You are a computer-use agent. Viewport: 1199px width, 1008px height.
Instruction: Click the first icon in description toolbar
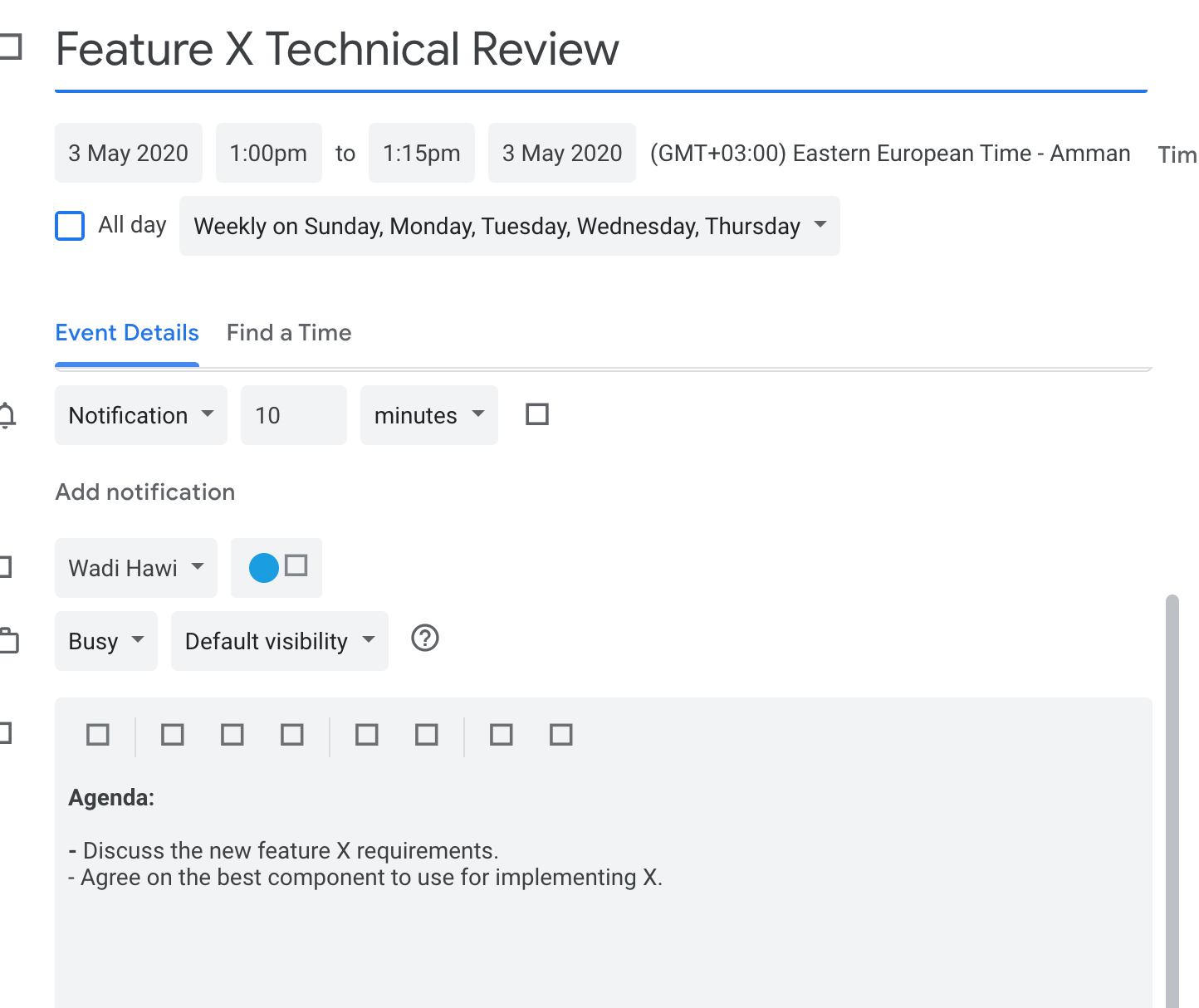(x=98, y=735)
